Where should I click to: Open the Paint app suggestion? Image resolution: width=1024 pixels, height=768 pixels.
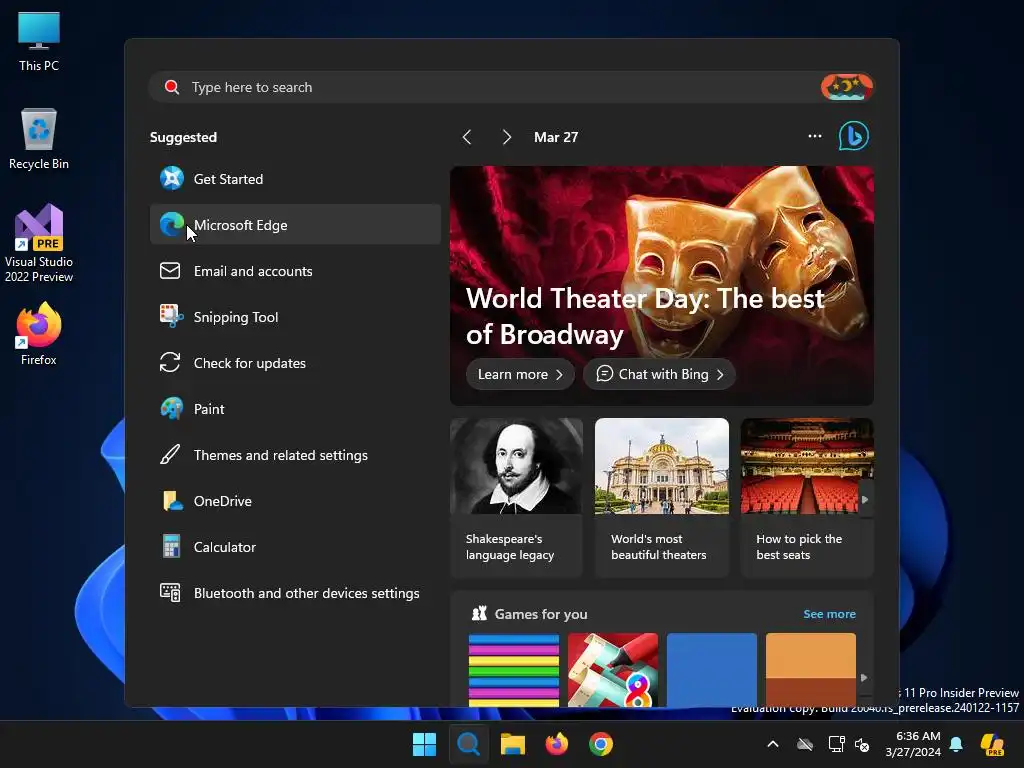pos(295,409)
